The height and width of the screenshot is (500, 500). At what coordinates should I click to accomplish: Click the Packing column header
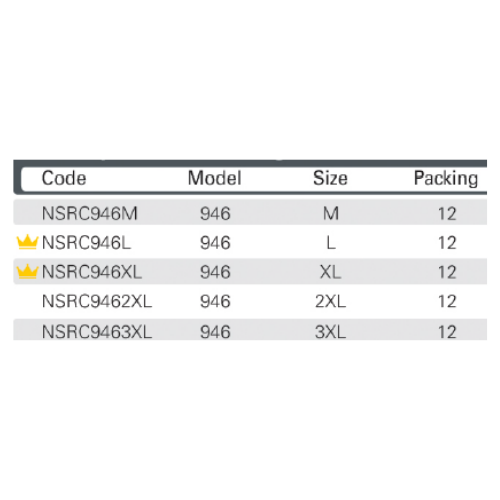click(x=446, y=179)
